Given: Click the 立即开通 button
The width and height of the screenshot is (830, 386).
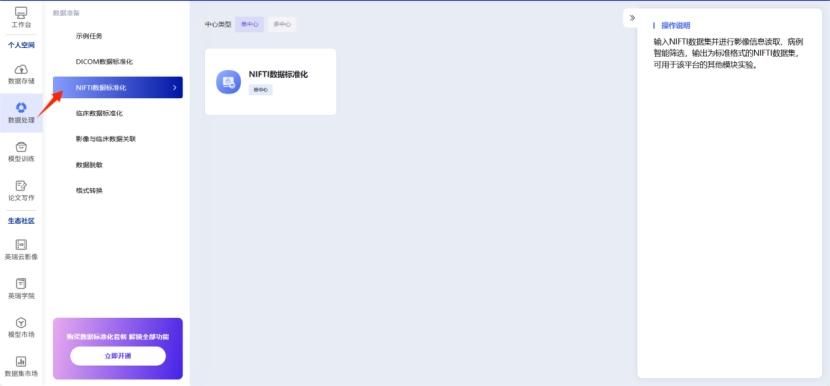Looking at the screenshot, I should [118, 356].
